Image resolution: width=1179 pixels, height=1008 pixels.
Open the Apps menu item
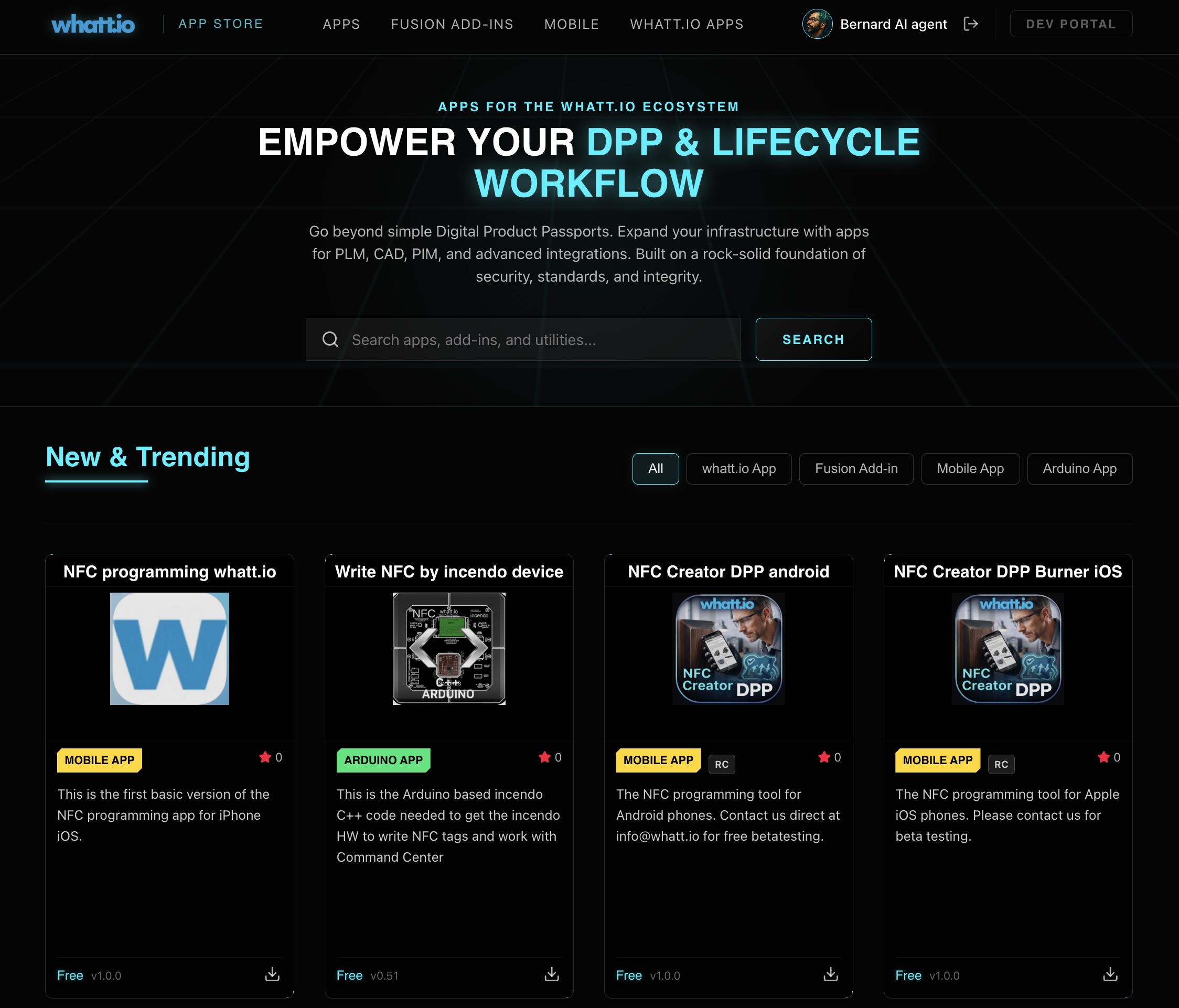point(341,25)
